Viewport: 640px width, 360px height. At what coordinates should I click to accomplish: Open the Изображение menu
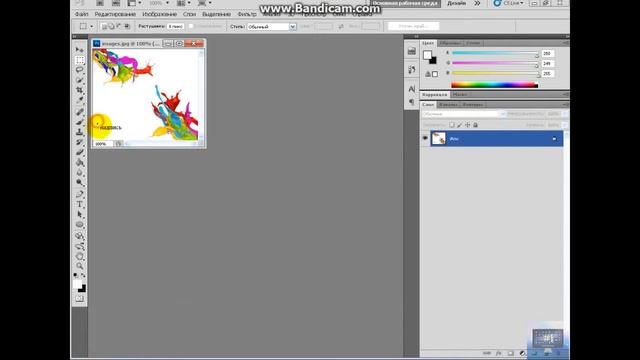pos(159,14)
